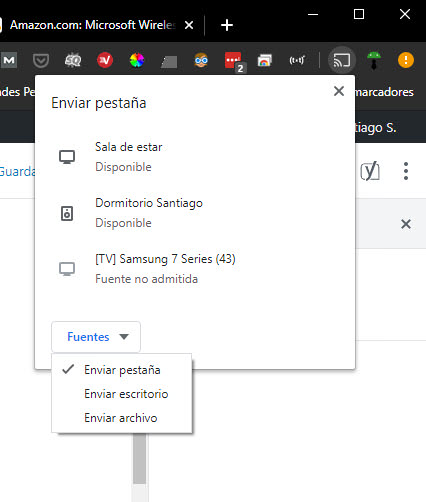Click the rainbow color wheel extension
426x502 pixels.
coord(137,60)
